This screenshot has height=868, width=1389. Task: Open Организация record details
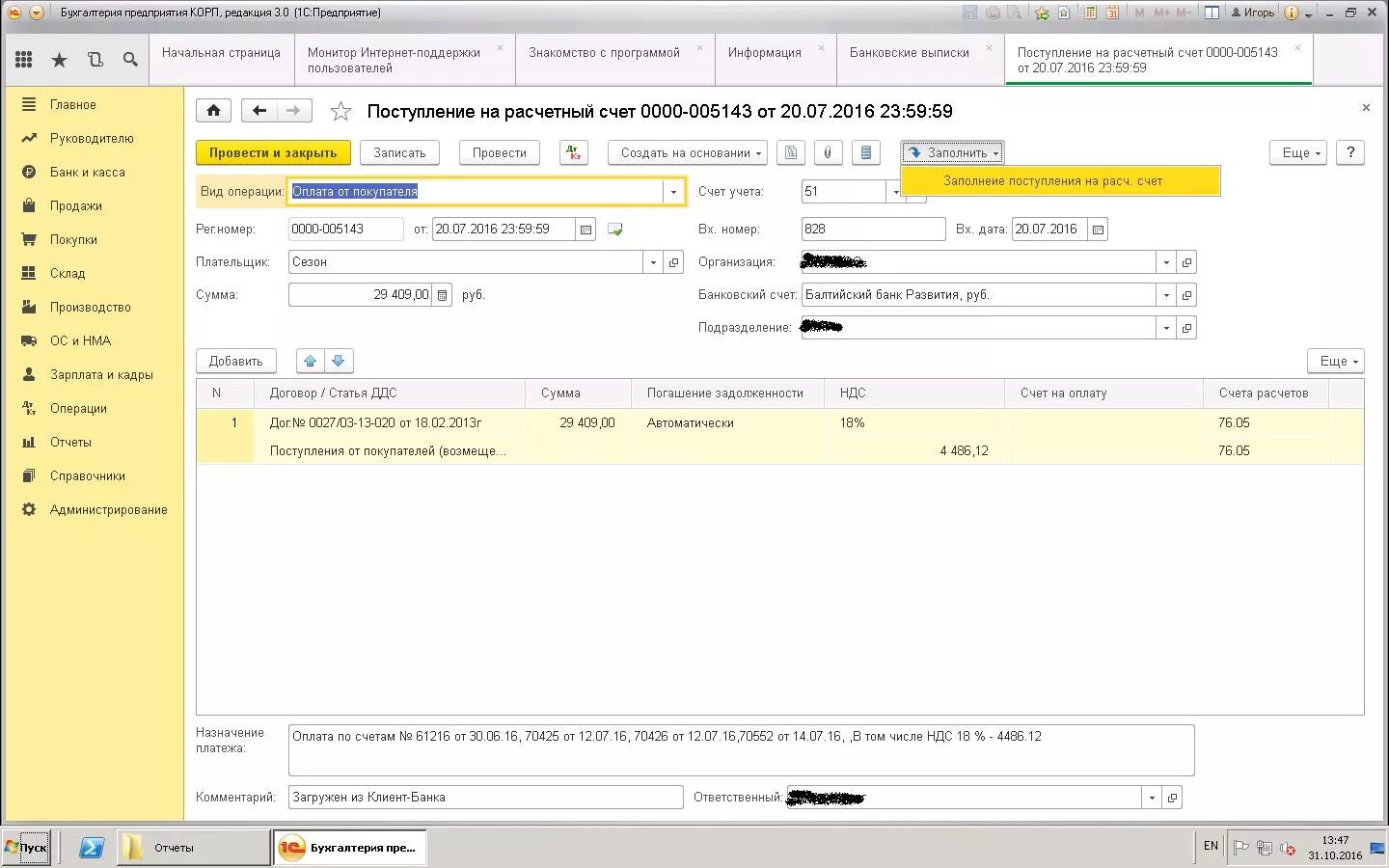(1186, 262)
